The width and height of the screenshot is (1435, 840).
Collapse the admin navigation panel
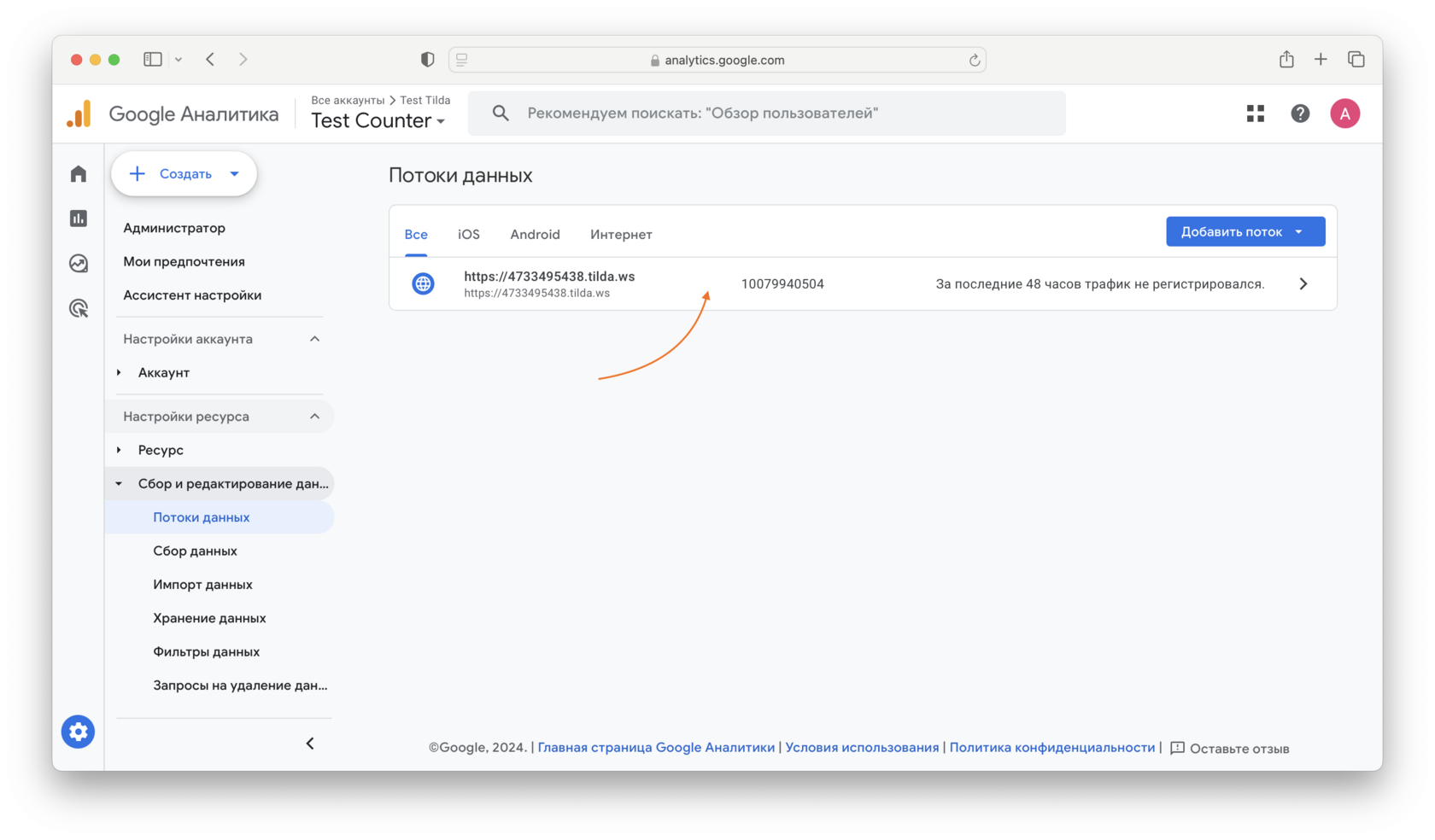310,744
